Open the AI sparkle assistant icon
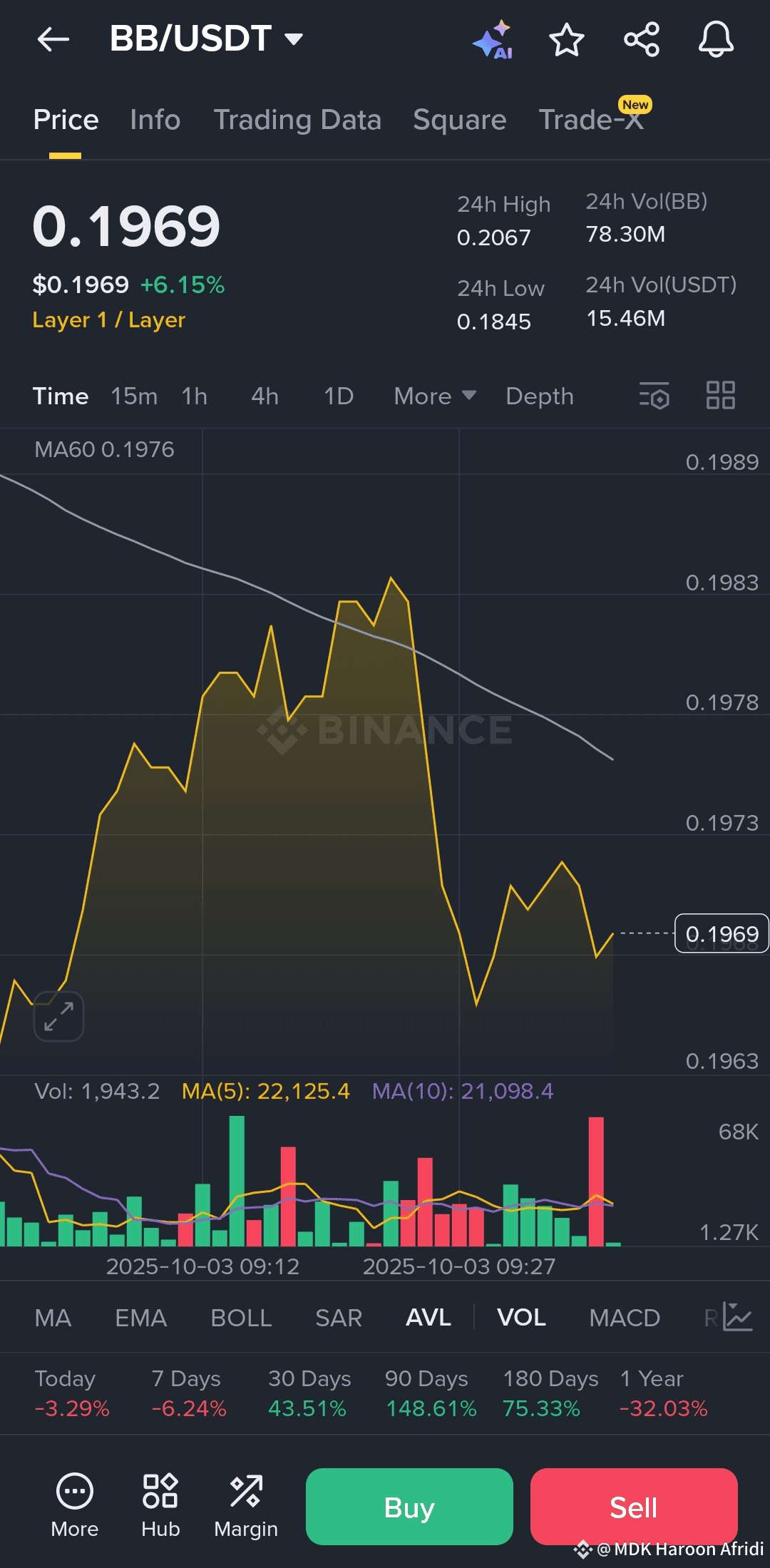 click(493, 39)
